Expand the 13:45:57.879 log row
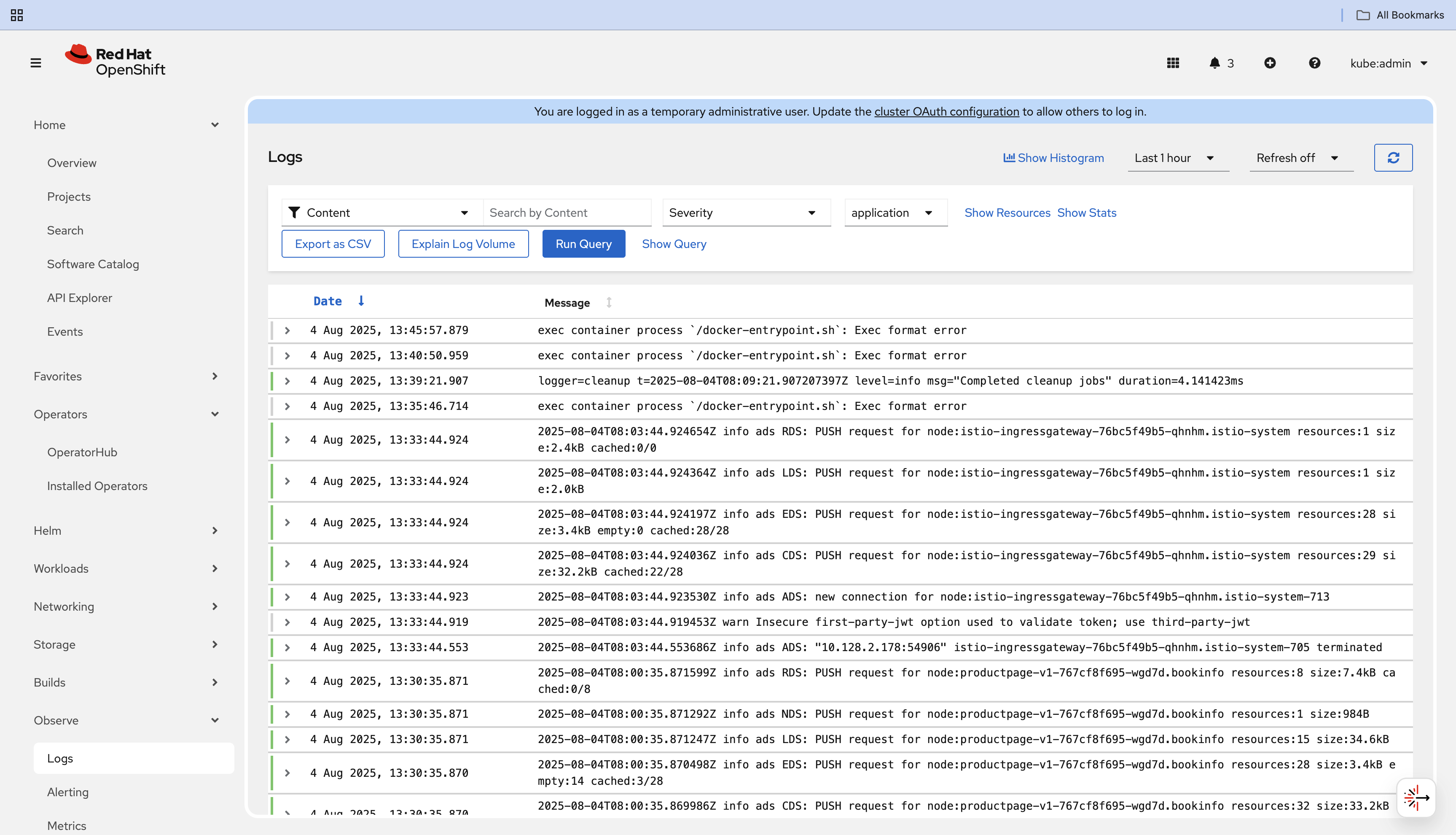Screen dimensions: 1456x835 pos(287,330)
